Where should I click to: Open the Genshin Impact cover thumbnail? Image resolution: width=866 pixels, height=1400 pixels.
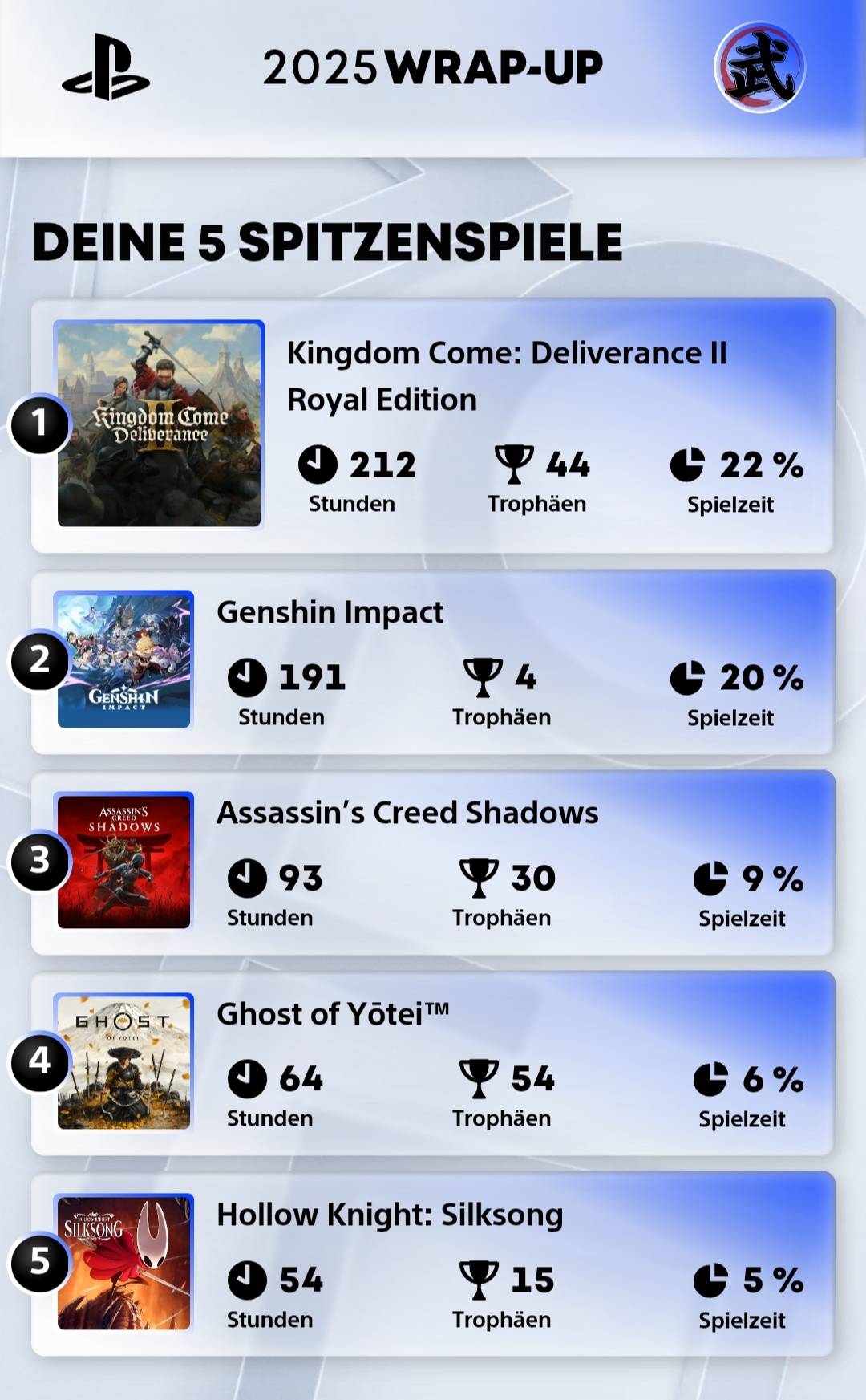(x=124, y=660)
